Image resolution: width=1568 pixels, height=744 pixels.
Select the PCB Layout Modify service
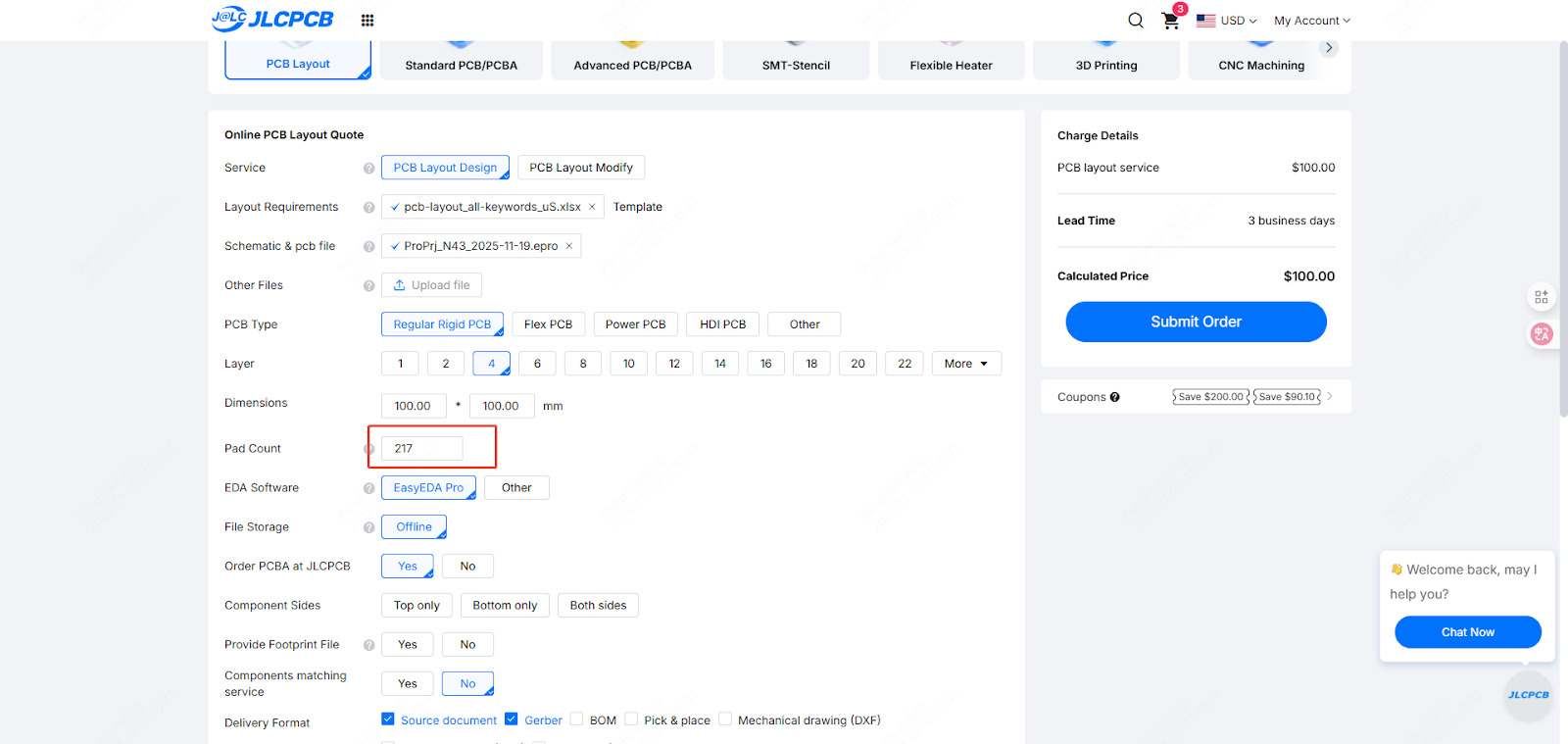pos(581,168)
